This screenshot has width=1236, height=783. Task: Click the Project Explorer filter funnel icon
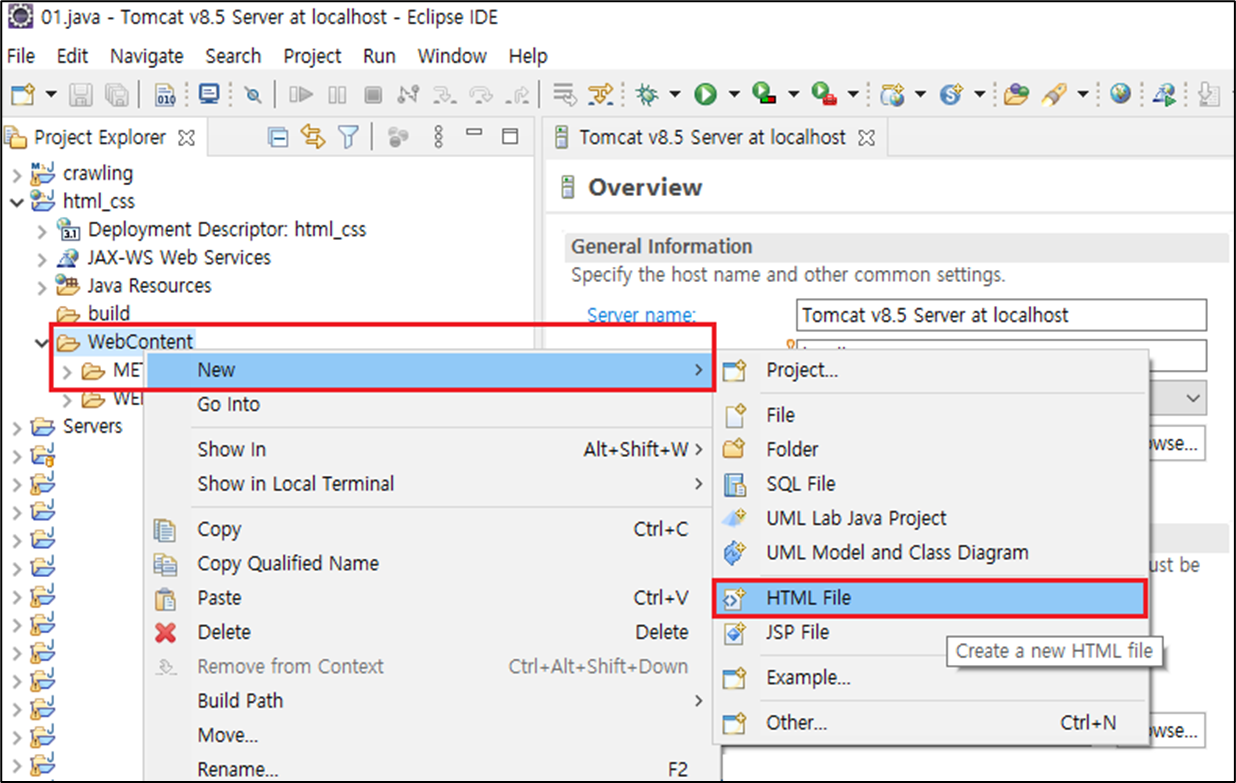point(348,137)
